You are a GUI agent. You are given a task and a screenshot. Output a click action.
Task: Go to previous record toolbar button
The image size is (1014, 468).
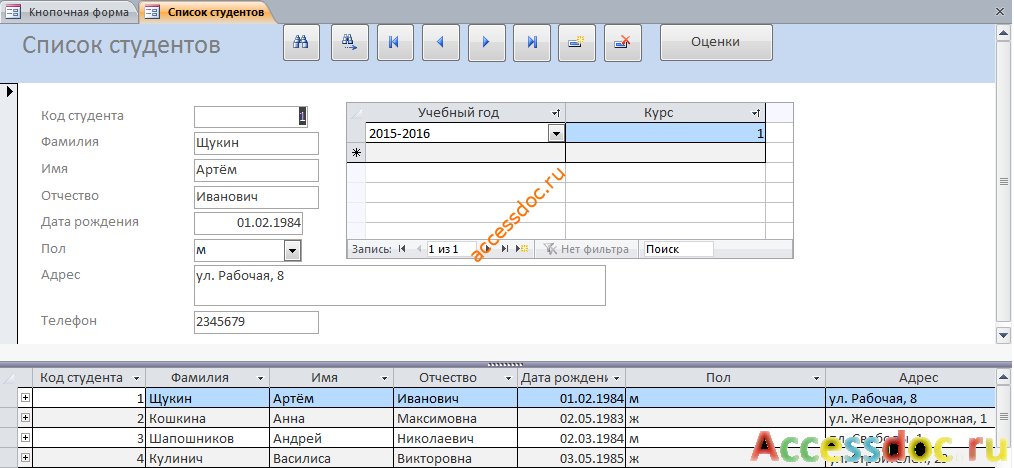(x=440, y=43)
